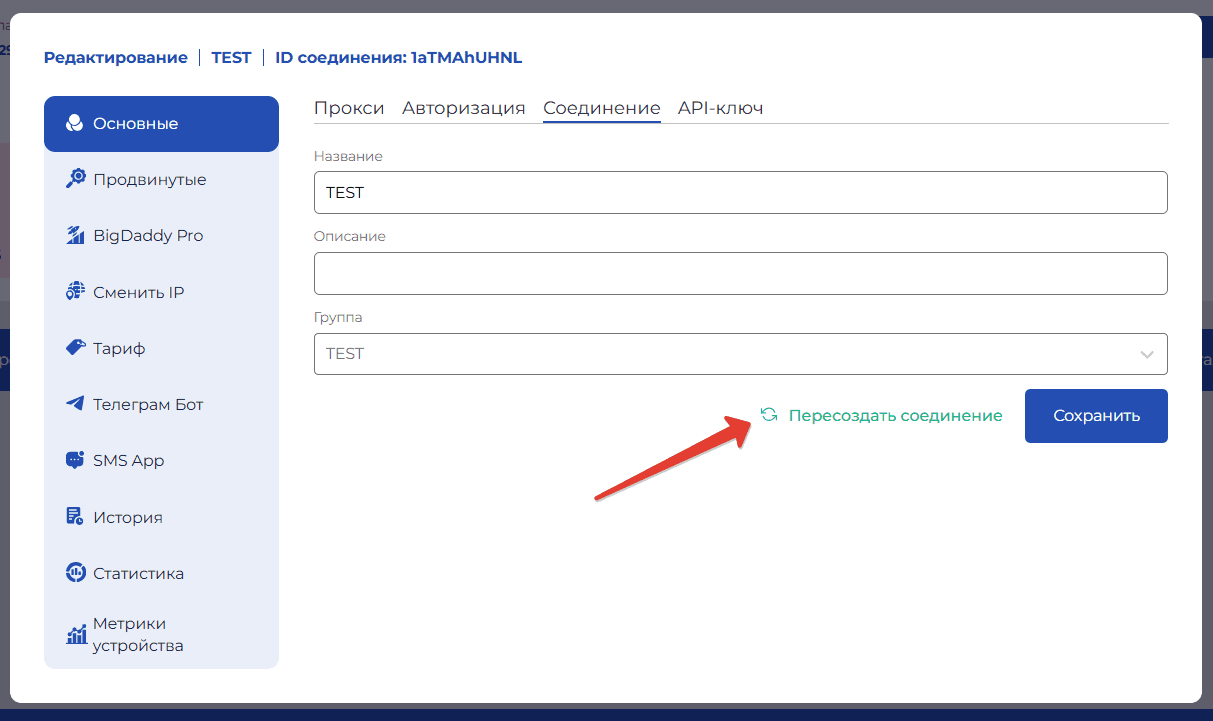Select the Телеграм Бот menu label
The width and height of the screenshot is (1213, 721).
pyautogui.click(x=148, y=404)
